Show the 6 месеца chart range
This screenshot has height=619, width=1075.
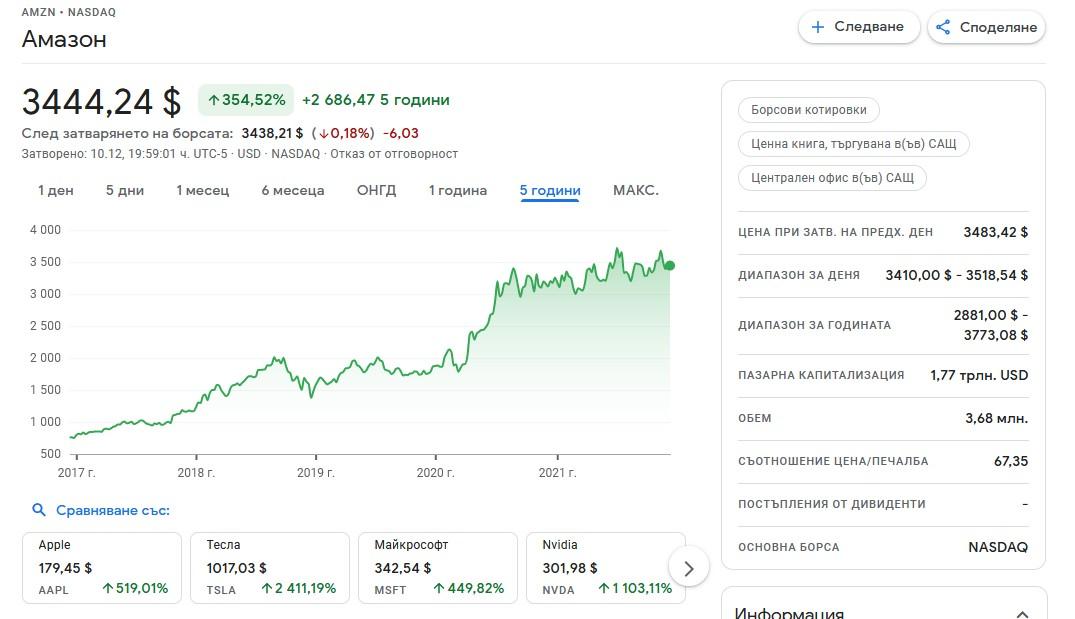pyautogui.click(x=293, y=190)
